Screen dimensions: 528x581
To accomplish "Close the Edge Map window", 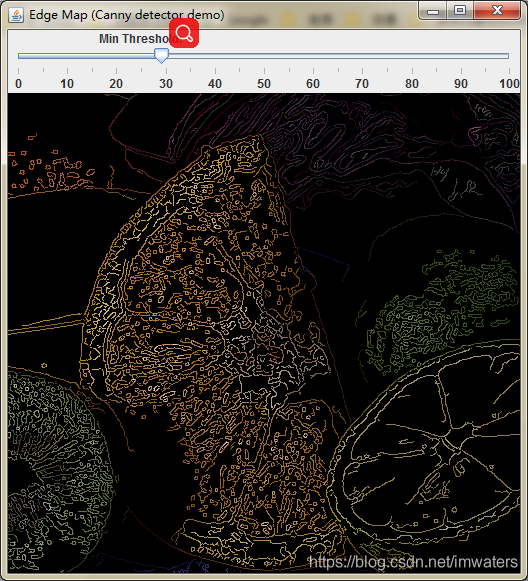I will coord(497,10).
